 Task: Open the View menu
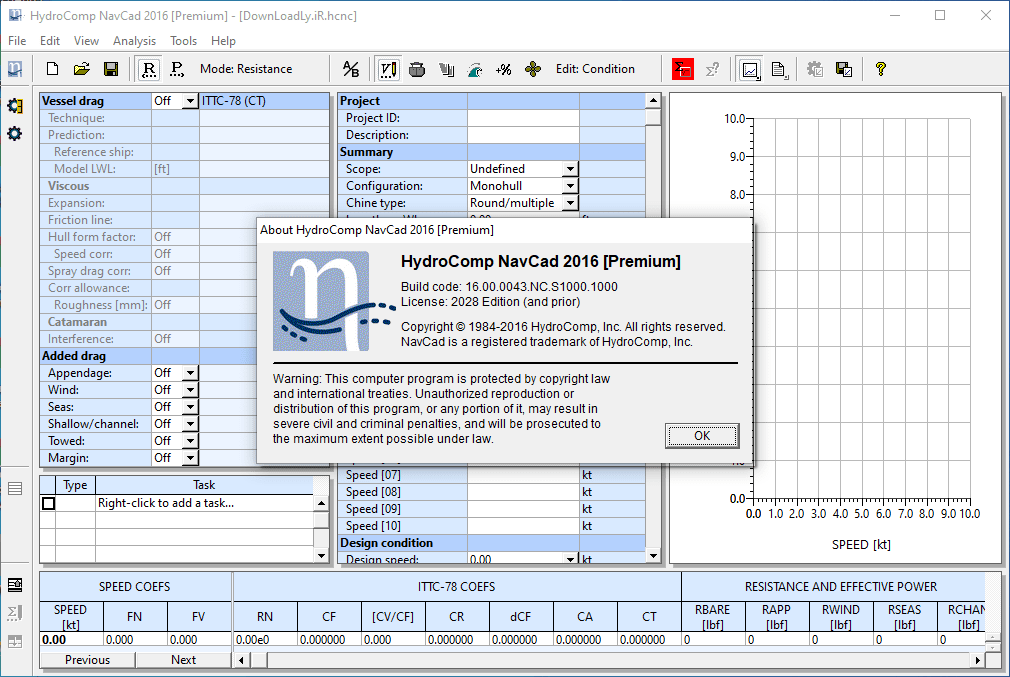click(x=86, y=41)
